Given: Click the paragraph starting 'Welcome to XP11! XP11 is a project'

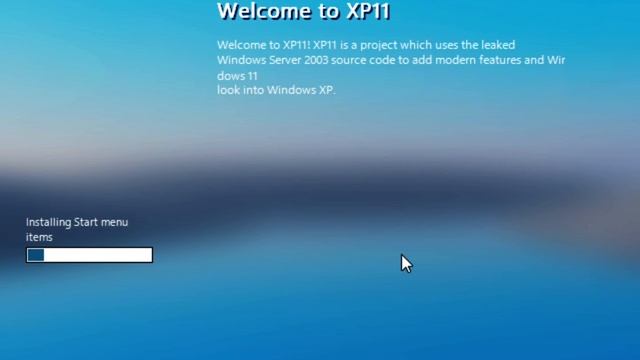Looking at the screenshot, I should (x=391, y=67).
